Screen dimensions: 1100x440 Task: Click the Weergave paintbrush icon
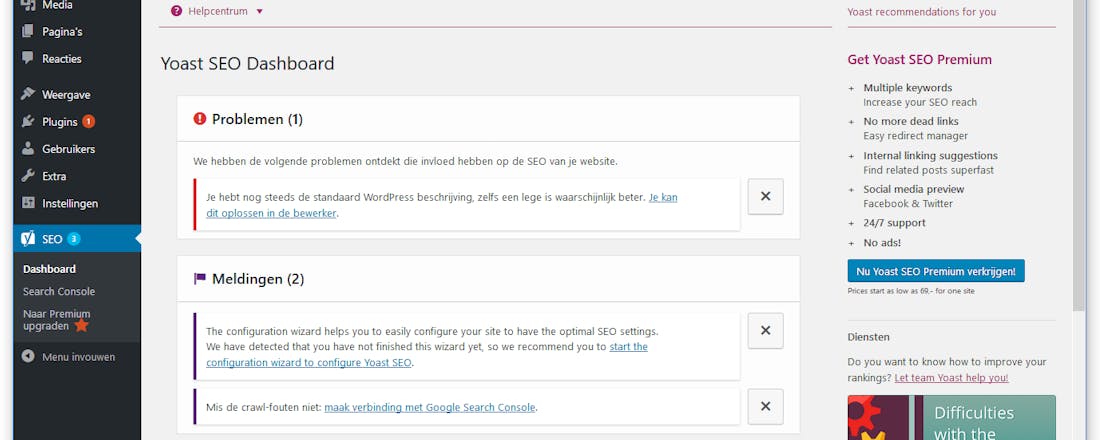[28, 94]
